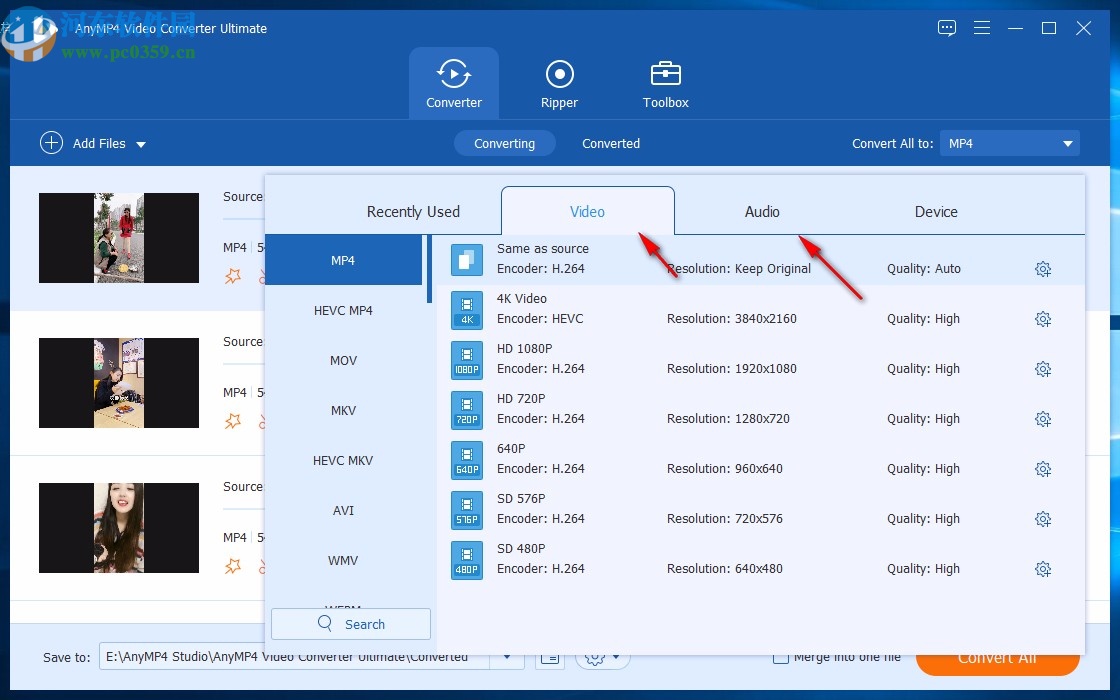Add files using the plus icon
The width and height of the screenshot is (1120, 700).
coord(51,143)
